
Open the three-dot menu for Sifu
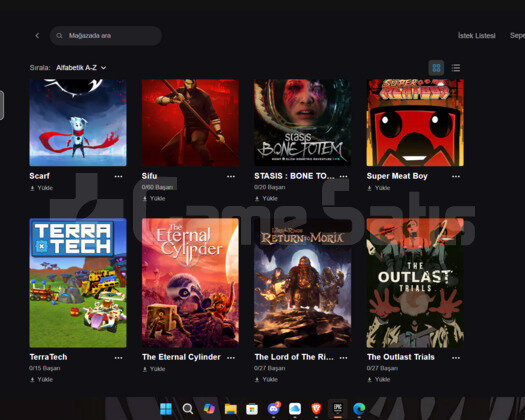231,177
